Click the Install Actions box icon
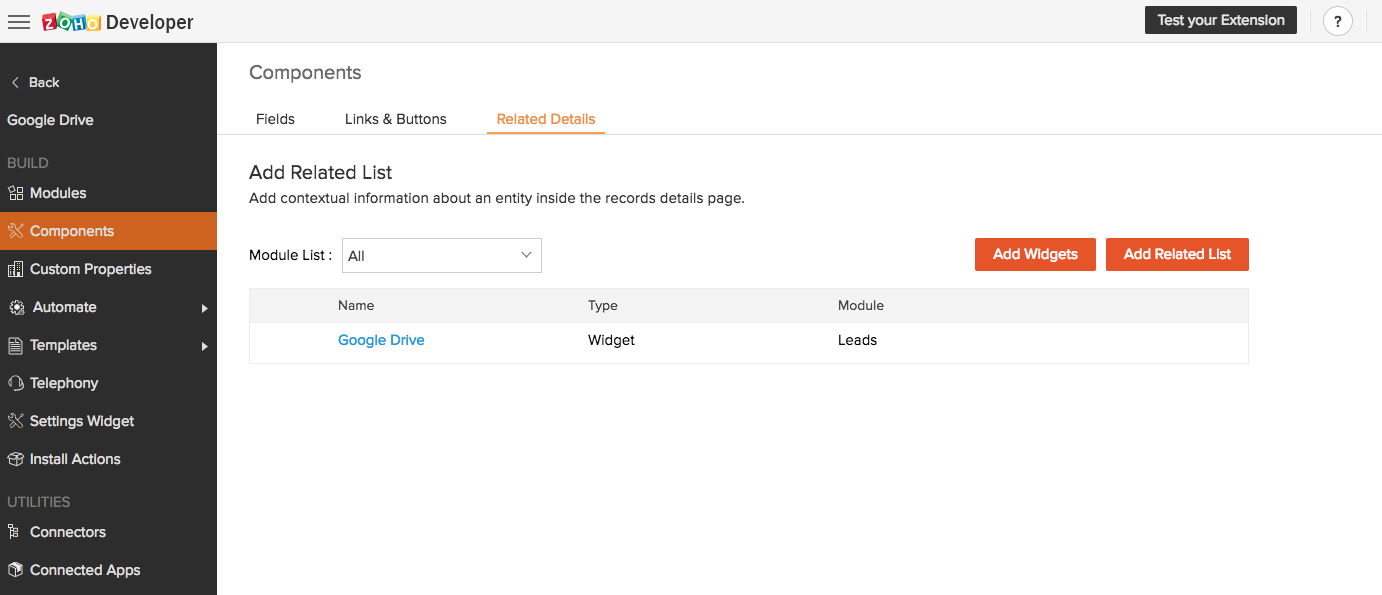This screenshot has height=595, width=1382. (x=15, y=459)
